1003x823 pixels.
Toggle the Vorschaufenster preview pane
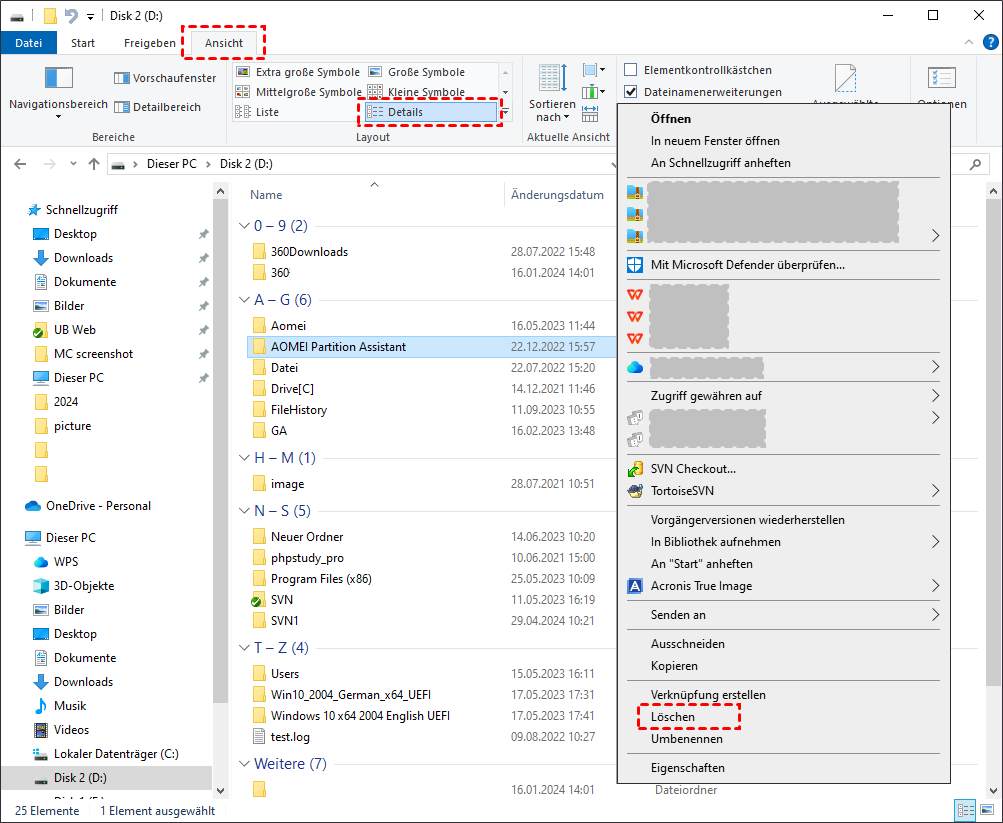click(165, 78)
